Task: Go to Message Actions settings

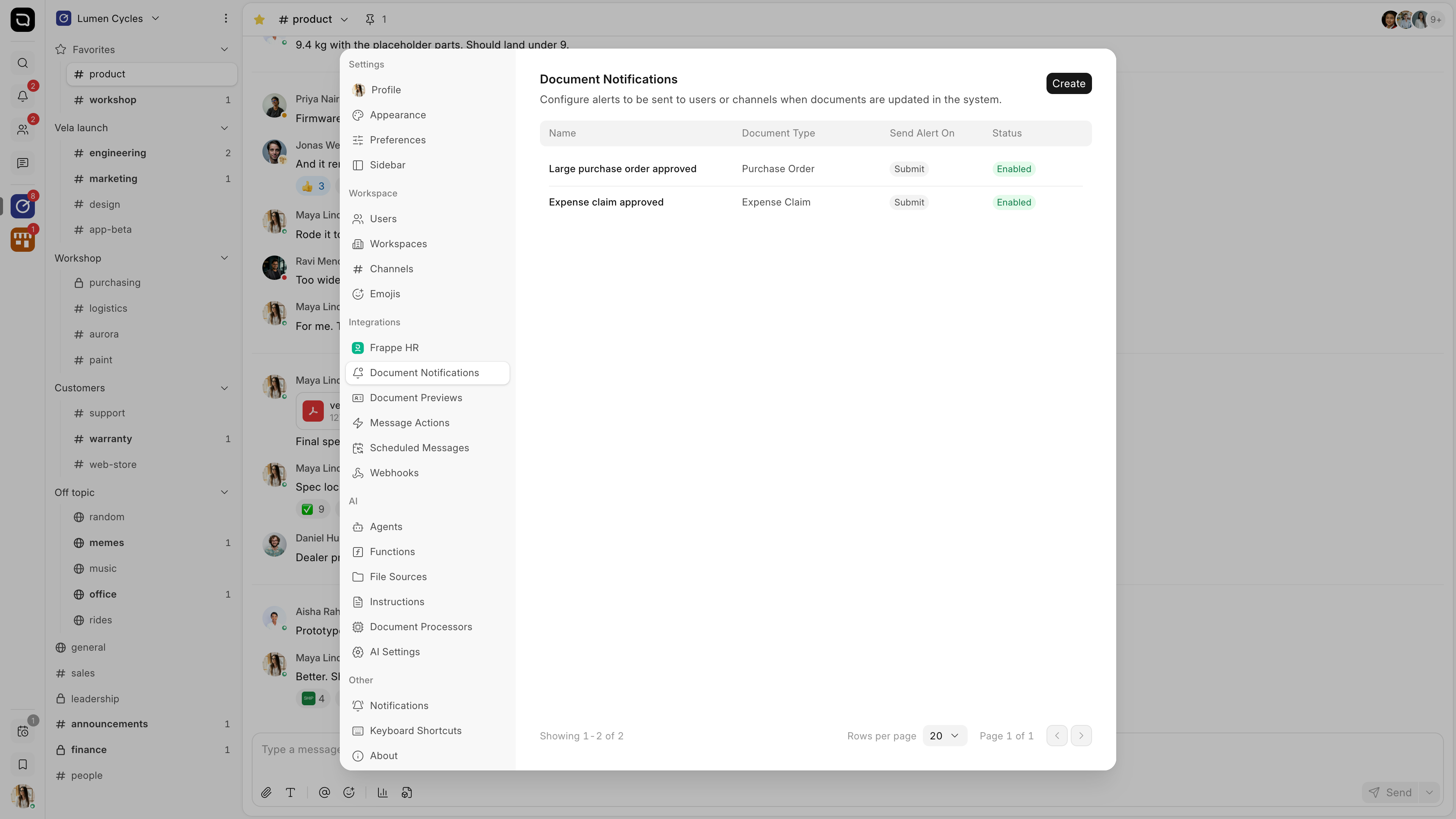Action: [427, 423]
